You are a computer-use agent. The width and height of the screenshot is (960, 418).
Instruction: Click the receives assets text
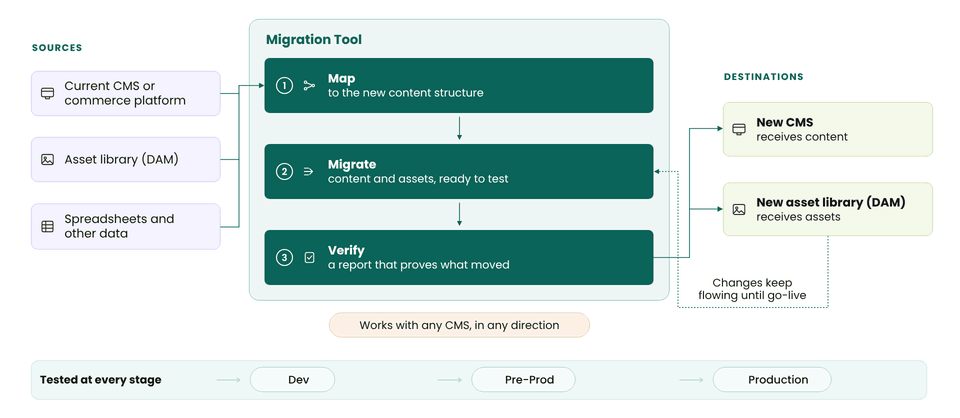coord(798,217)
